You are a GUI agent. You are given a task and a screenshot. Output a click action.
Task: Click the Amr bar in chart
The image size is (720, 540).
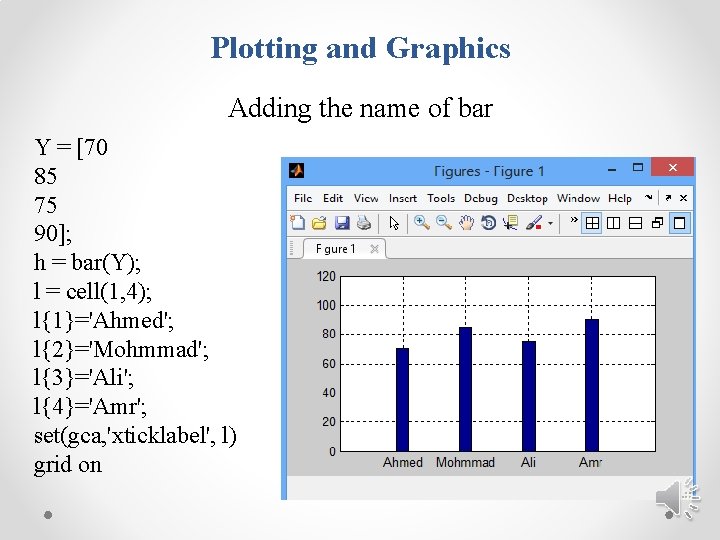pyautogui.click(x=591, y=385)
